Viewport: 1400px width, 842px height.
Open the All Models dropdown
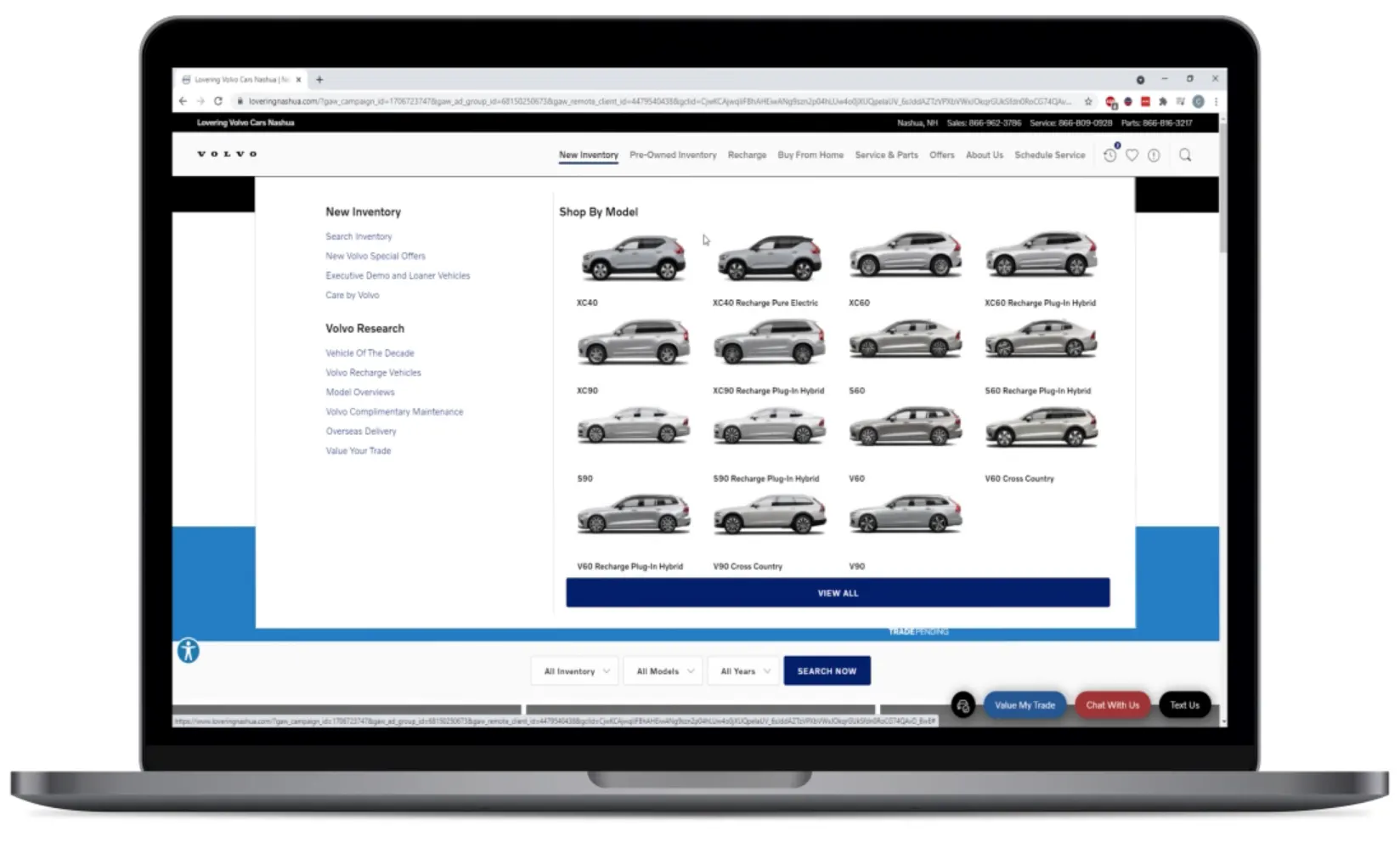664,671
